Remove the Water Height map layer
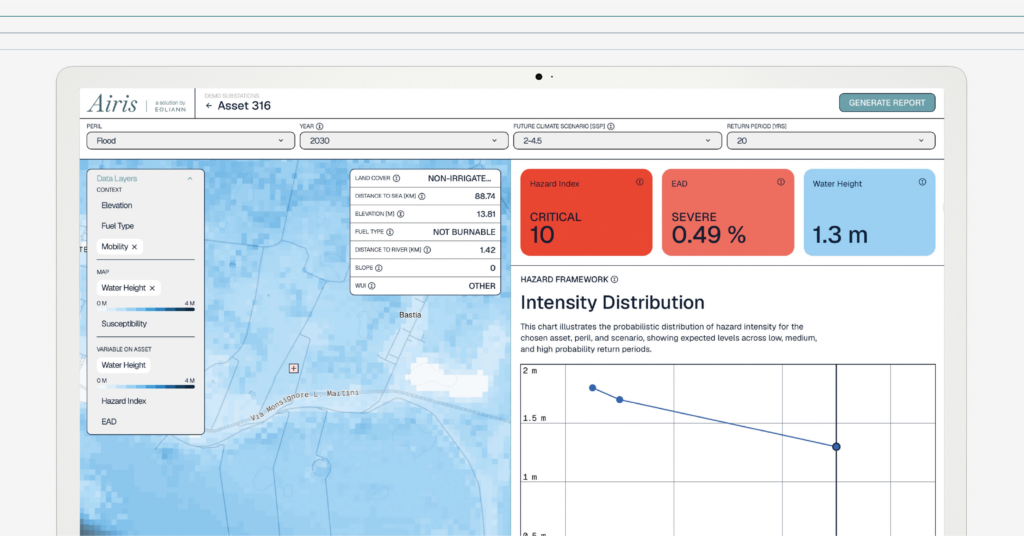Viewport: 1024px width, 536px height. tap(152, 288)
